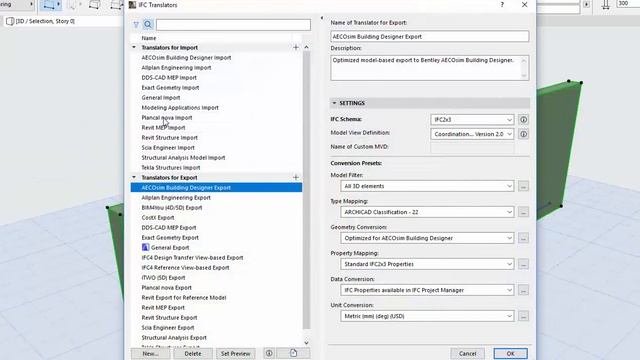640x360 pixels.
Task: Select General Import translator
Action: point(161,98)
